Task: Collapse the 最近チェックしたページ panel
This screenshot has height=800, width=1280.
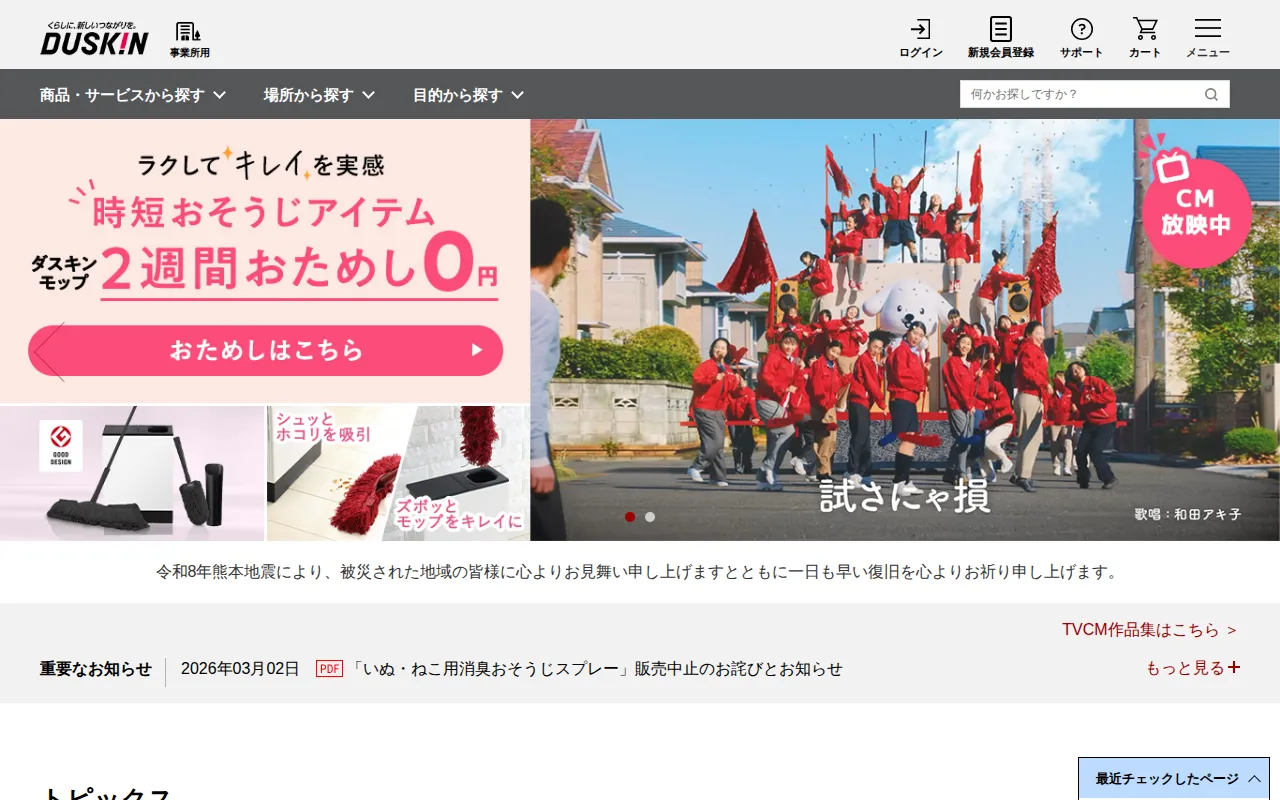Action: 1174,779
